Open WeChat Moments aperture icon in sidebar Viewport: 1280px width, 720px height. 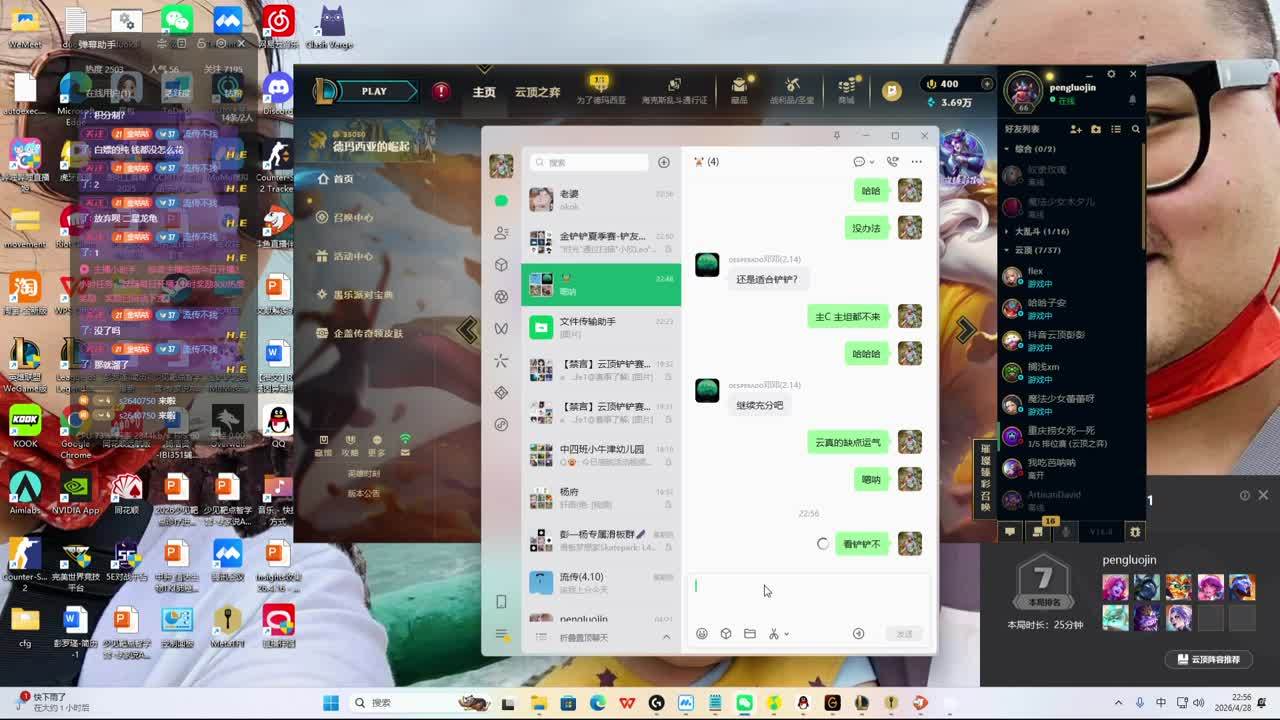(501, 297)
